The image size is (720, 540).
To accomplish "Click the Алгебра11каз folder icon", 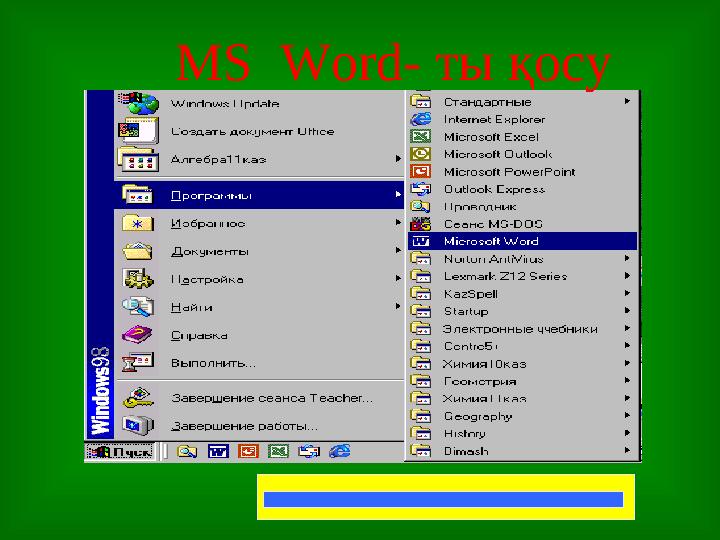I will pos(138,159).
